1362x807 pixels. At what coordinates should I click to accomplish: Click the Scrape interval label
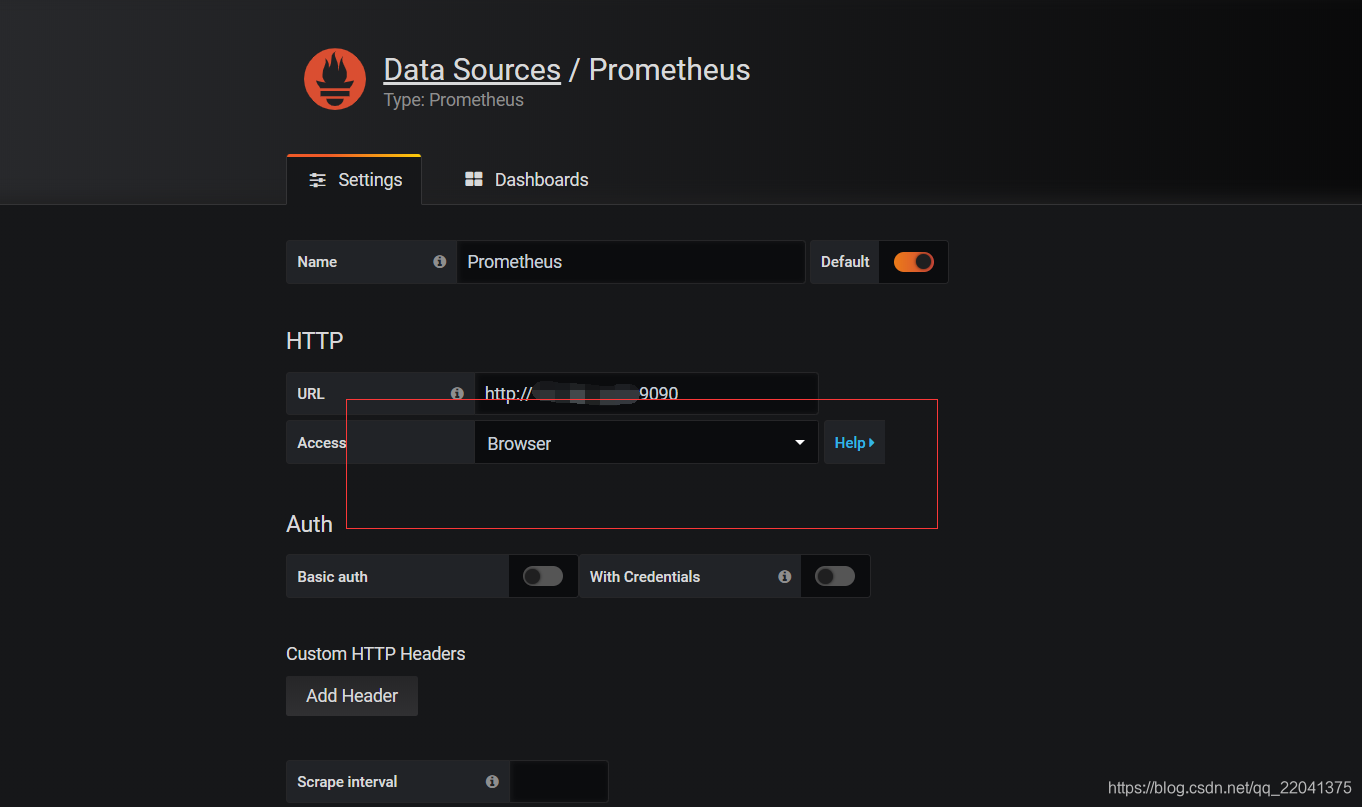[347, 782]
